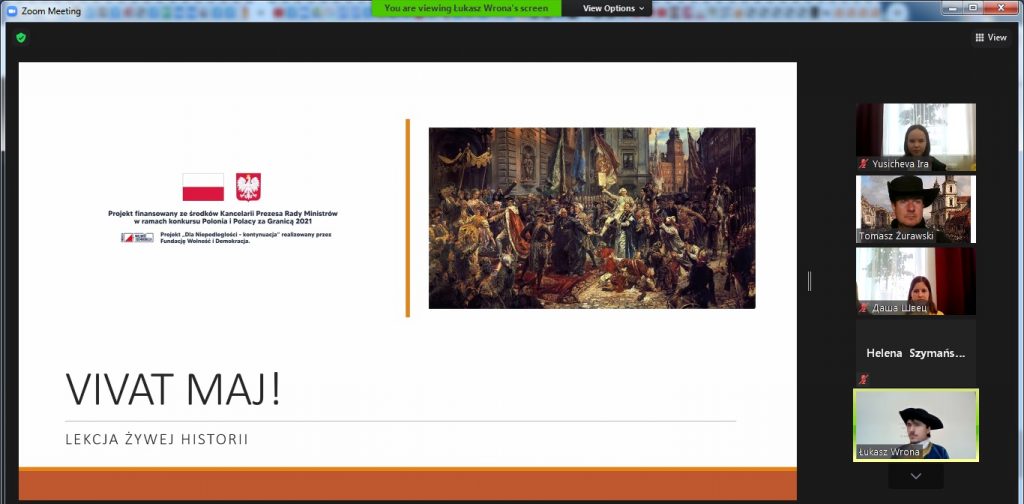Click the VIVAT MAJ! slide title
Image resolution: width=1024 pixels, height=504 pixels.
pyautogui.click(x=173, y=389)
